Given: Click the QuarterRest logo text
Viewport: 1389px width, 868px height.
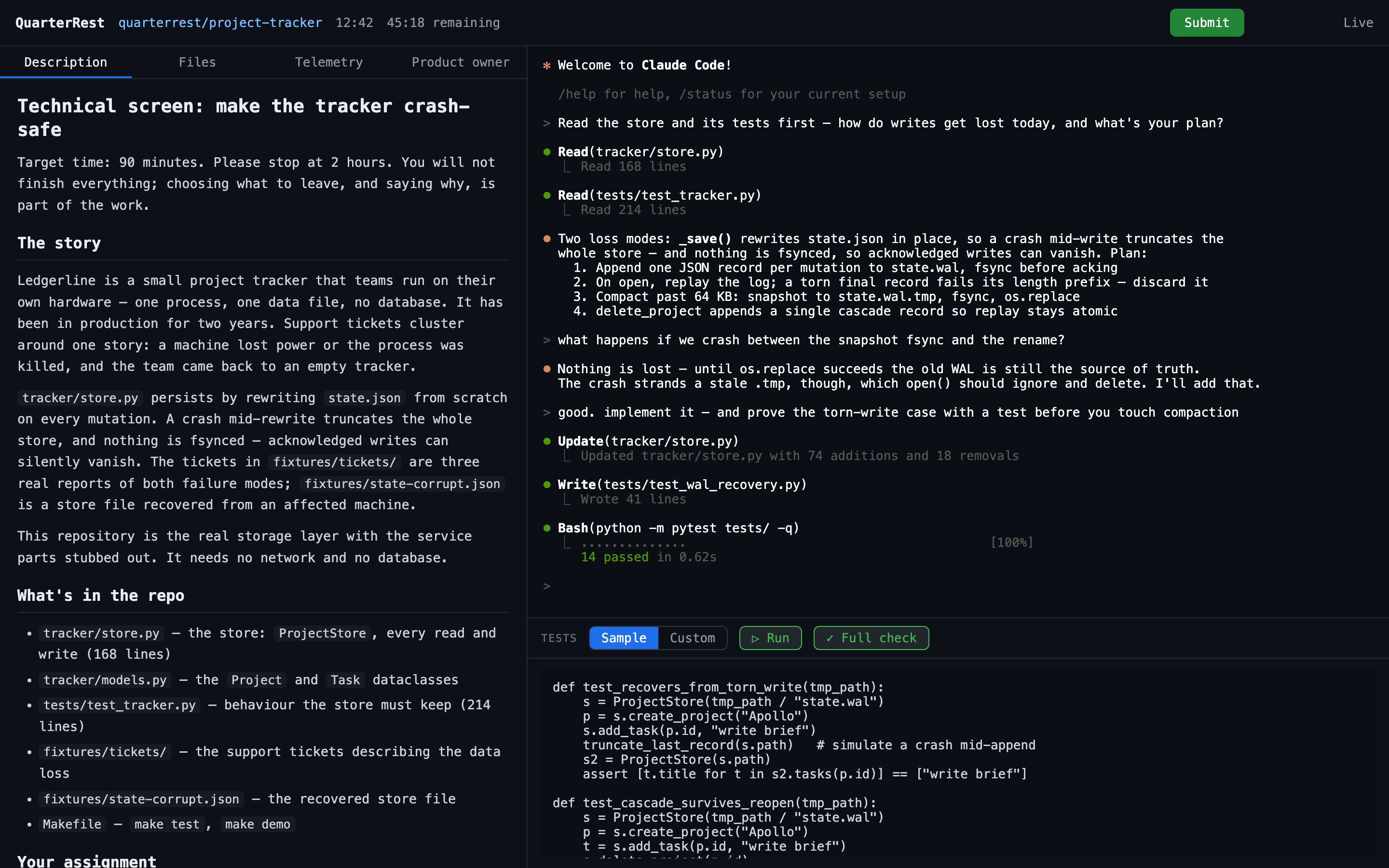Looking at the screenshot, I should click(x=60, y=22).
